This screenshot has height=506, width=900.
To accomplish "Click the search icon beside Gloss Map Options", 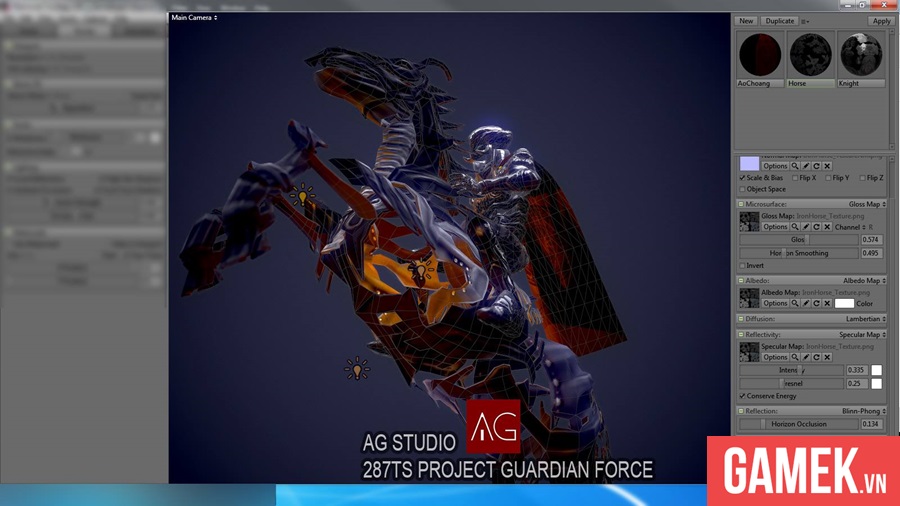I will pyautogui.click(x=795, y=227).
